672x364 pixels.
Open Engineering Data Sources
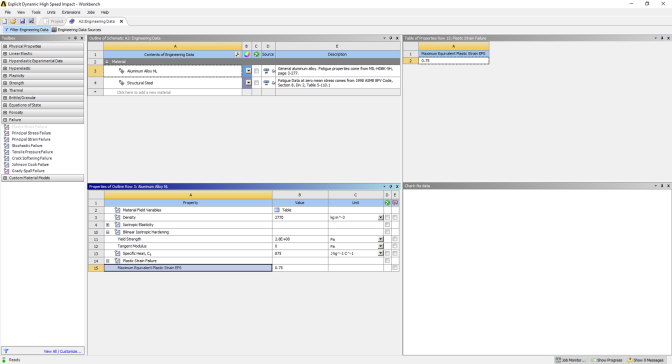(76, 30)
